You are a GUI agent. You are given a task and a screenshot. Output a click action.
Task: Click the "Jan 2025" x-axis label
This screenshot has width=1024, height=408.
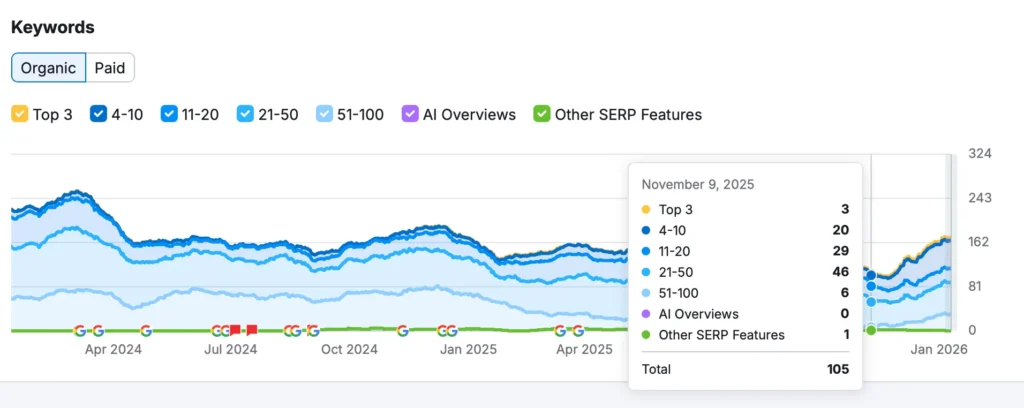pos(468,349)
